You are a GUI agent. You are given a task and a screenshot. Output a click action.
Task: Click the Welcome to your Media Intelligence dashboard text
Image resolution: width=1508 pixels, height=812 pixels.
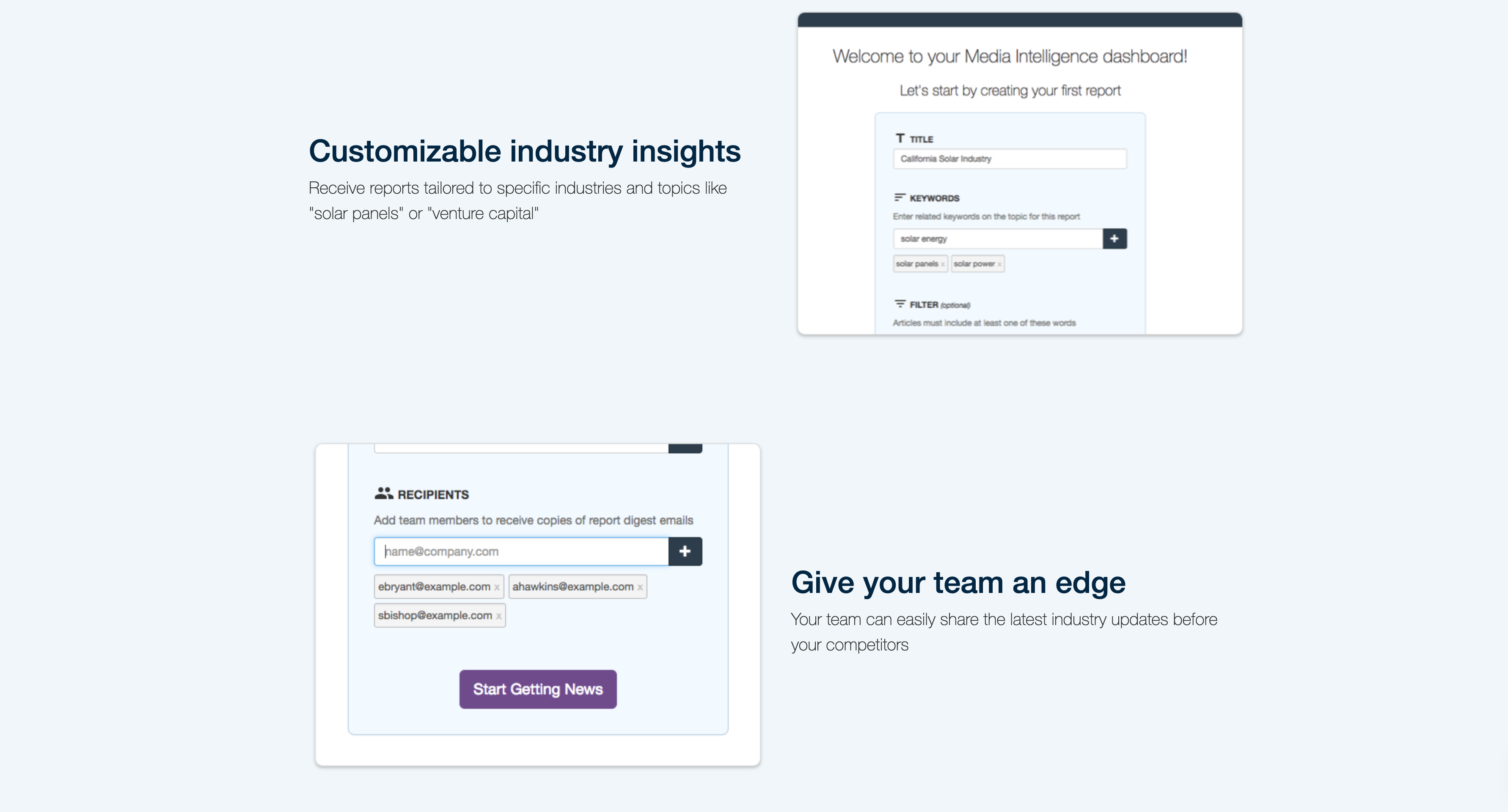pos(1010,56)
